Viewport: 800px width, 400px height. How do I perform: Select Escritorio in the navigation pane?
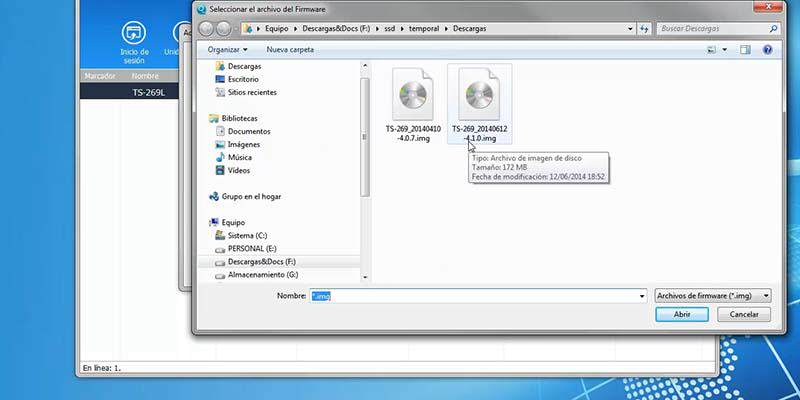tap(237, 79)
